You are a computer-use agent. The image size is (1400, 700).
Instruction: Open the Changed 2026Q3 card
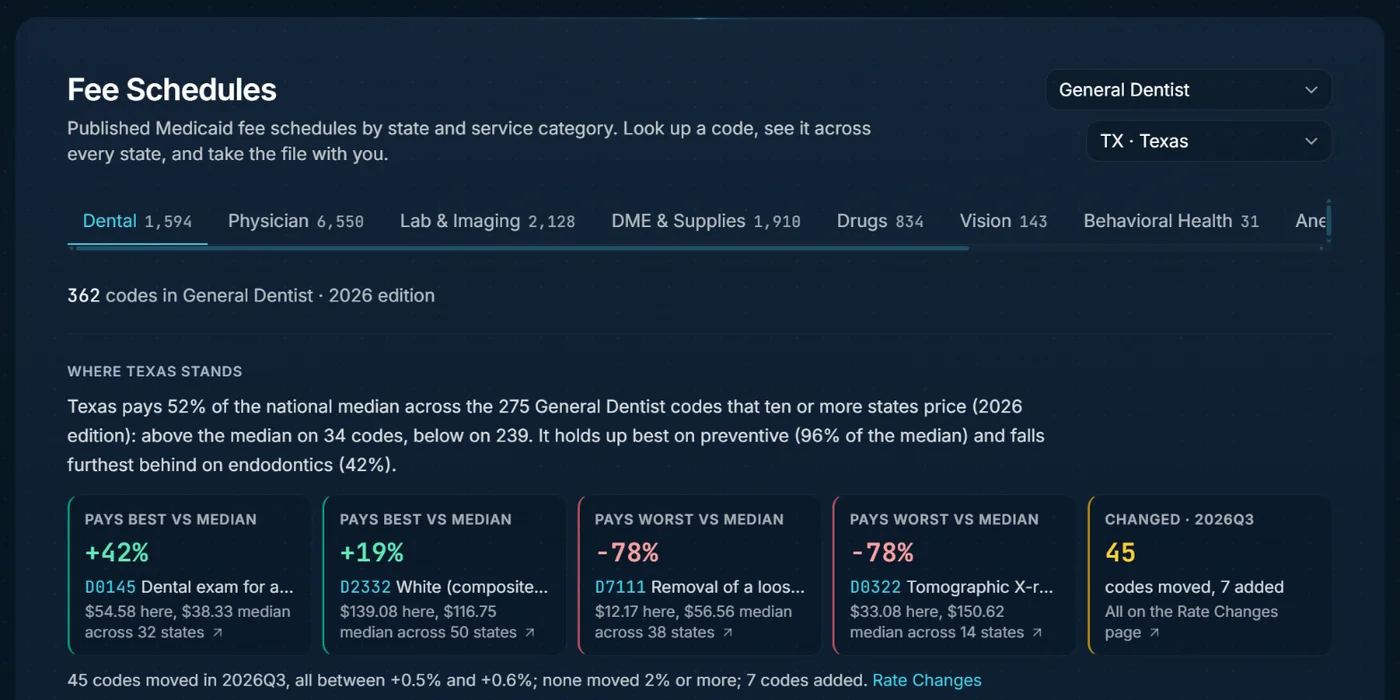pos(1210,575)
